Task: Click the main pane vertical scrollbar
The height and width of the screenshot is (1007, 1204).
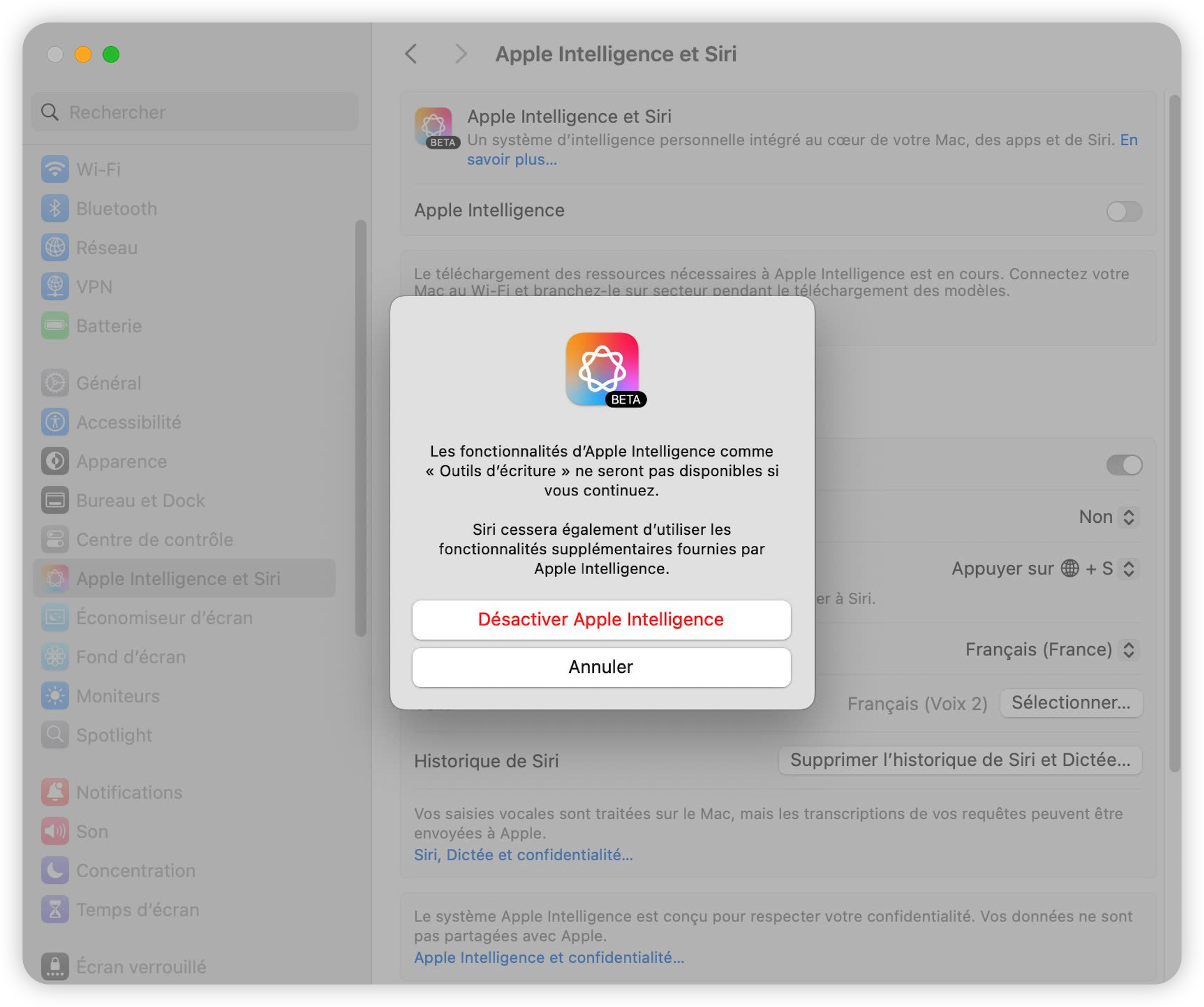Action: pyautogui.click(x=1174, y=433)
